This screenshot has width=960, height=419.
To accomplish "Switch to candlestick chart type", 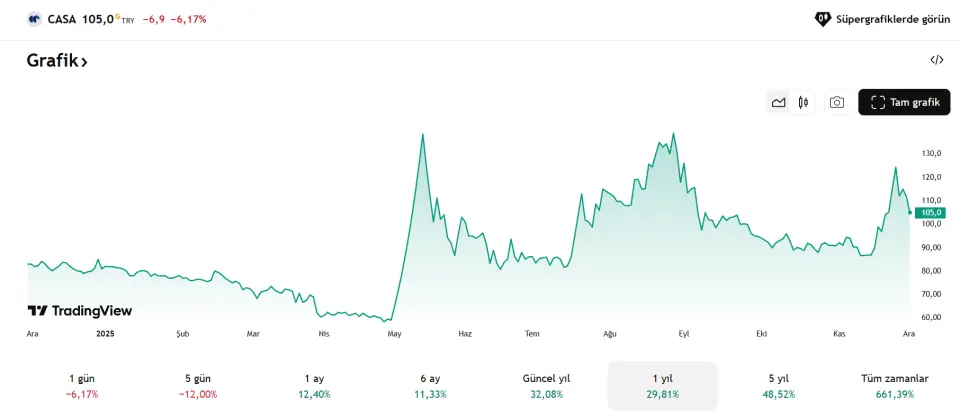I will click(802, 102).
